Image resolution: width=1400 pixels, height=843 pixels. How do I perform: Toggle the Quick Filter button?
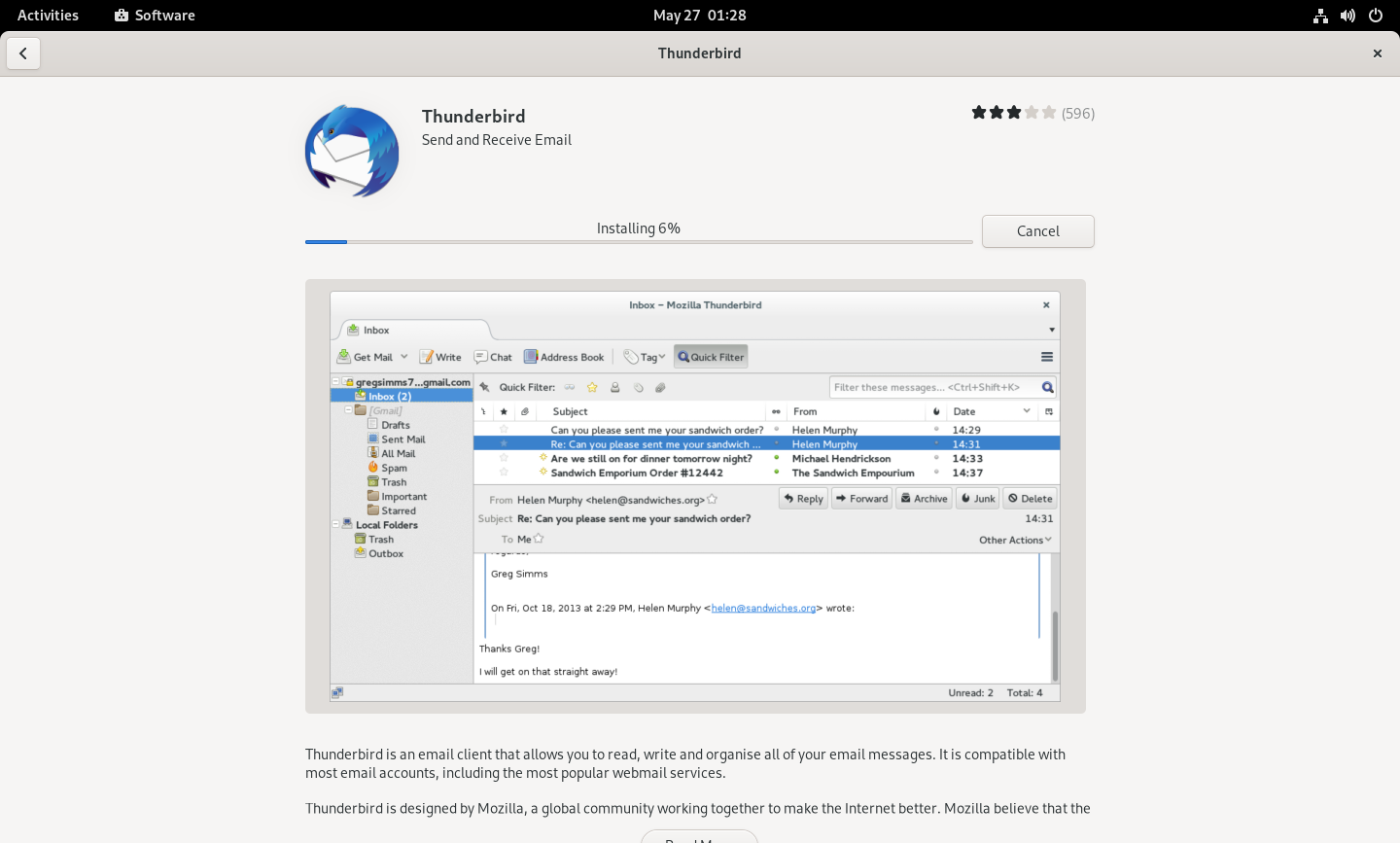point(710,356)
